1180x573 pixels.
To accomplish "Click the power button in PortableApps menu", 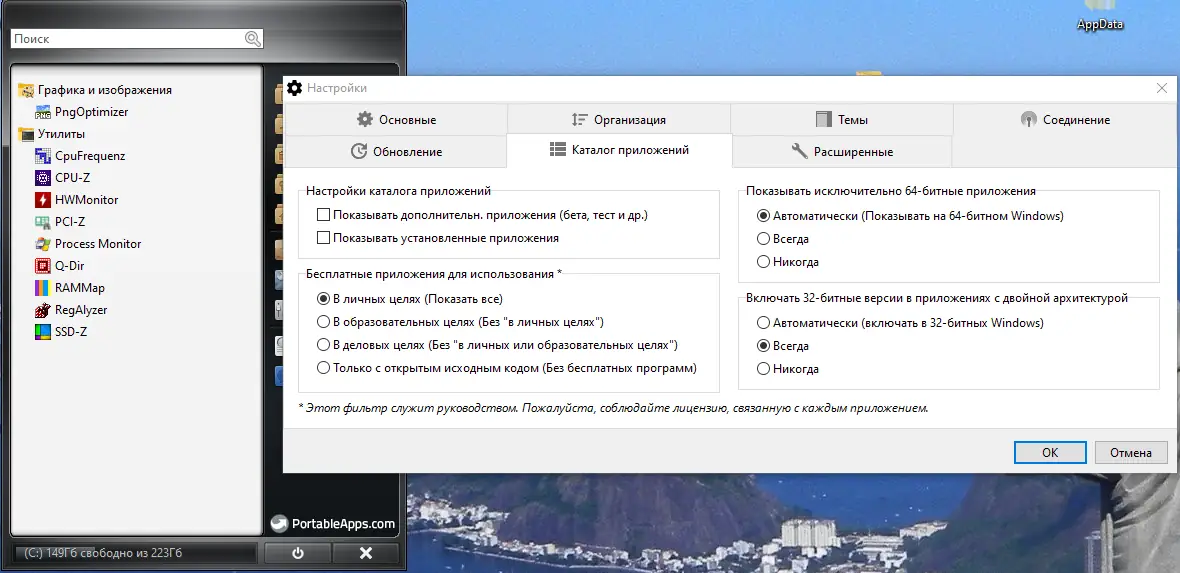I will tap(298, 553).
